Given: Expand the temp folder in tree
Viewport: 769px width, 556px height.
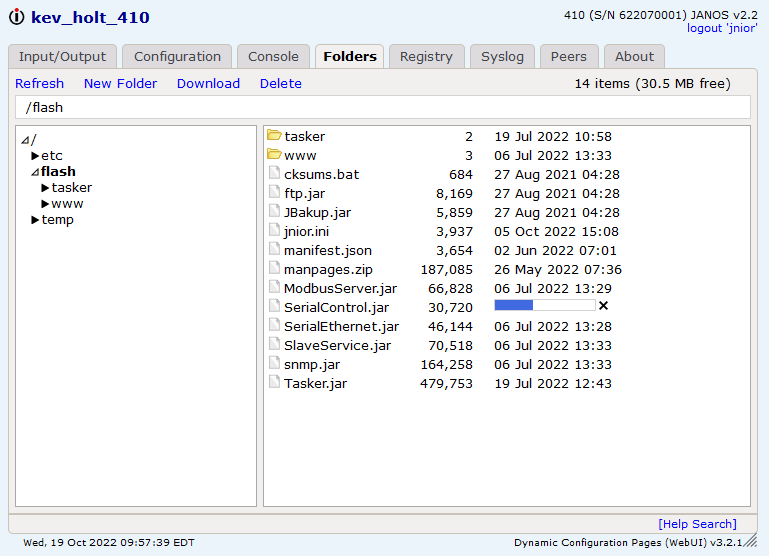Looking at the screenshot, I should coord(35,220).
